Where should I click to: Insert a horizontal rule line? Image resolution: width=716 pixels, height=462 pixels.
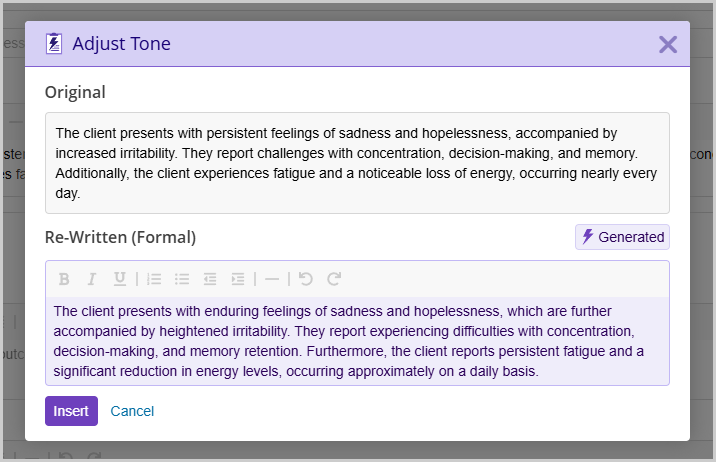[x=272, y=279]
